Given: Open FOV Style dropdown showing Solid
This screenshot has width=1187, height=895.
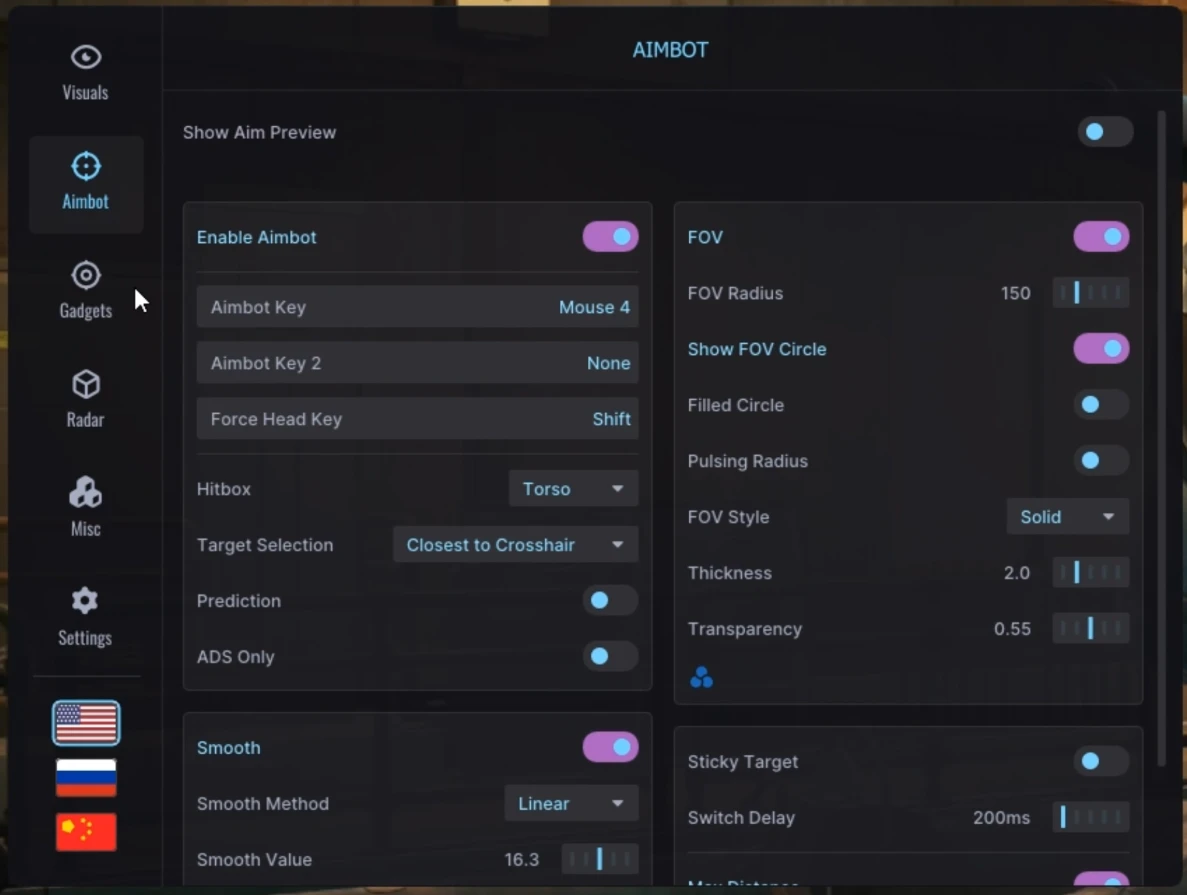Looking at the screenshot, I should pyautogui.click(x=1067, y=517).
